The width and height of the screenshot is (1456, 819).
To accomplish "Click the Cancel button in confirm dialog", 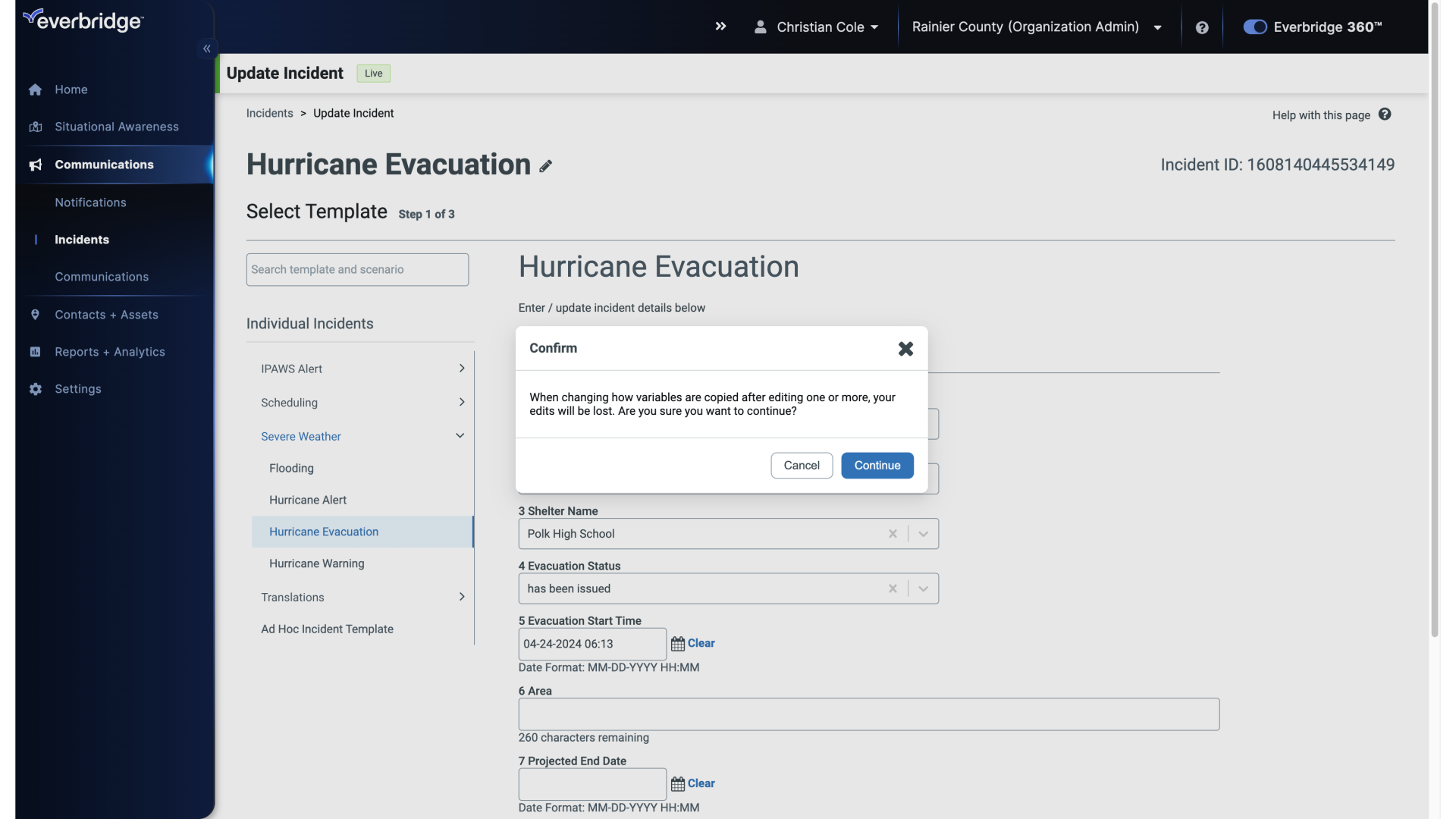I will 801,465.
